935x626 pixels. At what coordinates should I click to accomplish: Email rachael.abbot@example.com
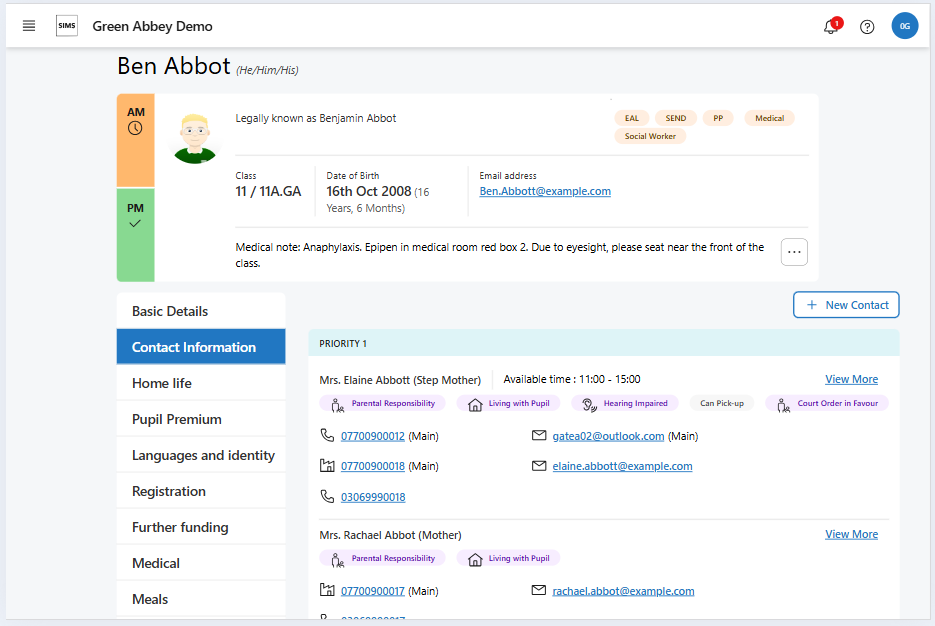[623, 591]
